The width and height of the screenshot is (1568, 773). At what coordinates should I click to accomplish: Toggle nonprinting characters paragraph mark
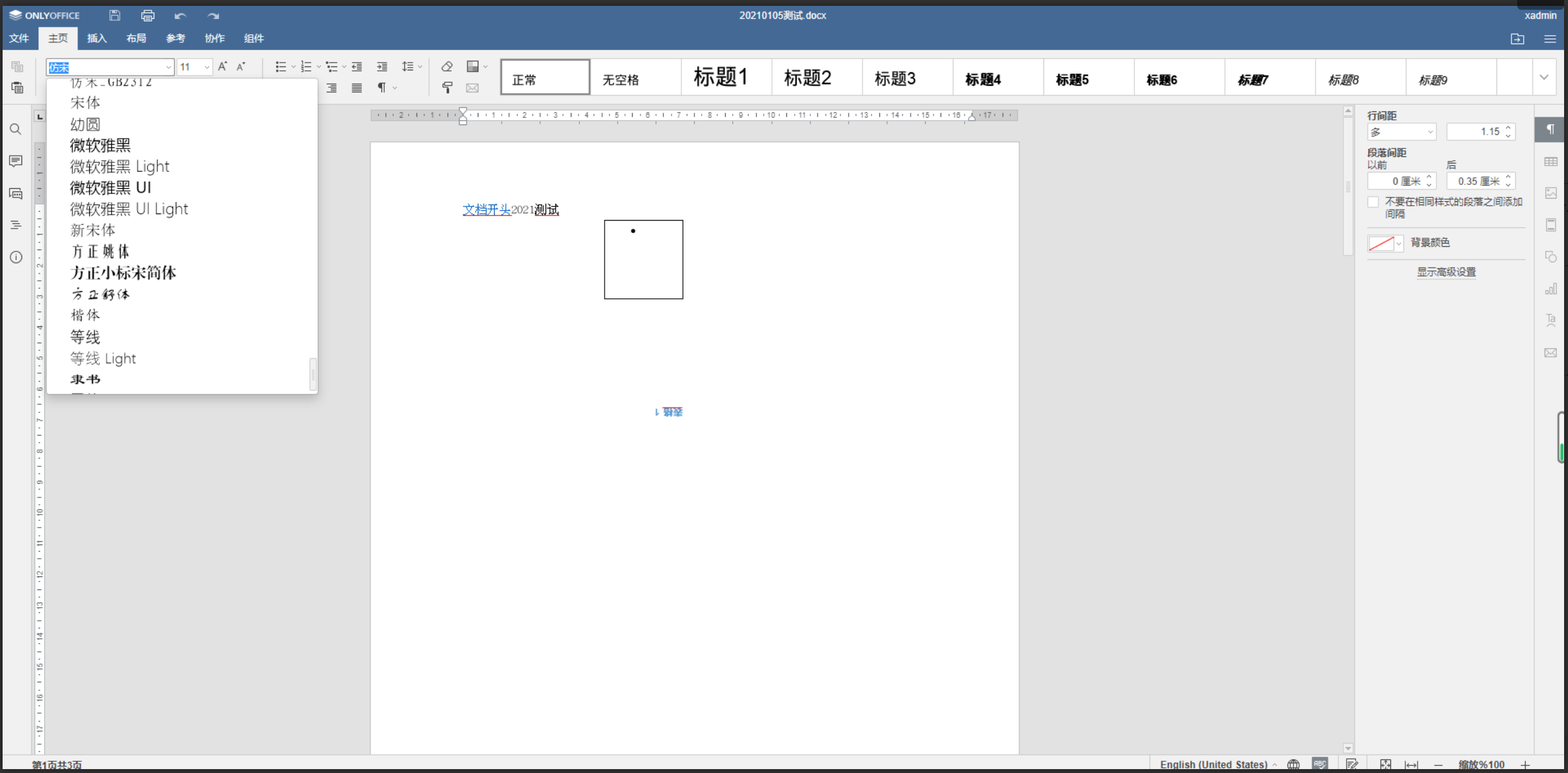click(x=382, y=88)
